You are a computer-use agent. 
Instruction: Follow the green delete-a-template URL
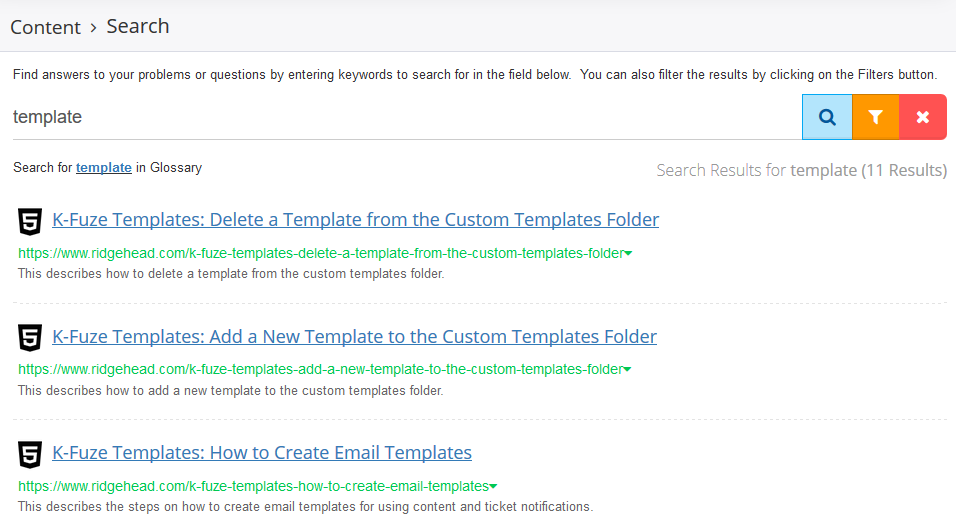point(321,254)
